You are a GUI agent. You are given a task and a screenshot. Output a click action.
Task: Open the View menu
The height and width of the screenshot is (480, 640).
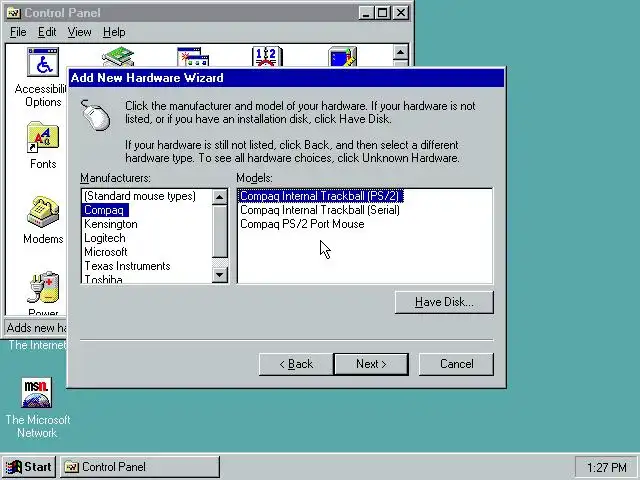(x=79, y=32)
